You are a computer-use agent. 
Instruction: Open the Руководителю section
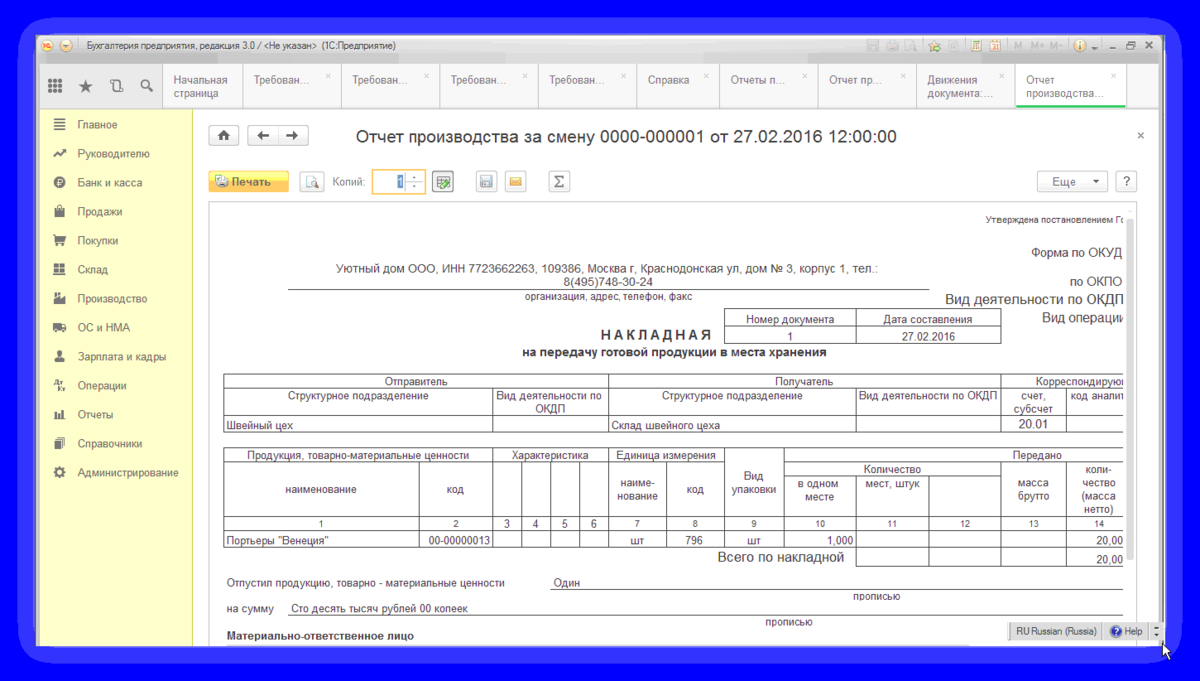[x=113, y=154]
